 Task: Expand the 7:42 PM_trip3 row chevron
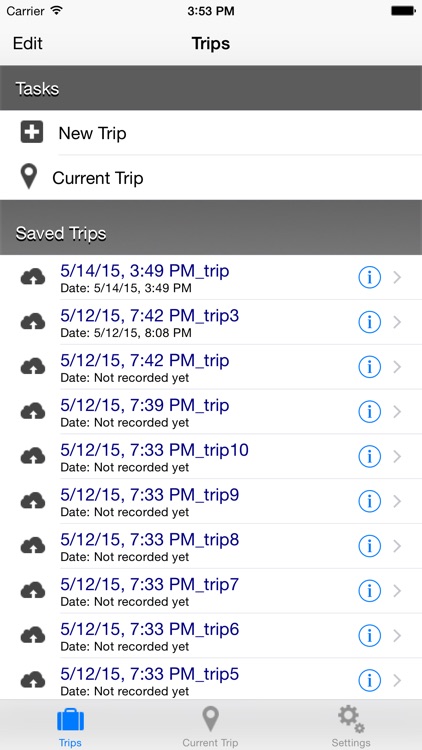tap(397, 322)
